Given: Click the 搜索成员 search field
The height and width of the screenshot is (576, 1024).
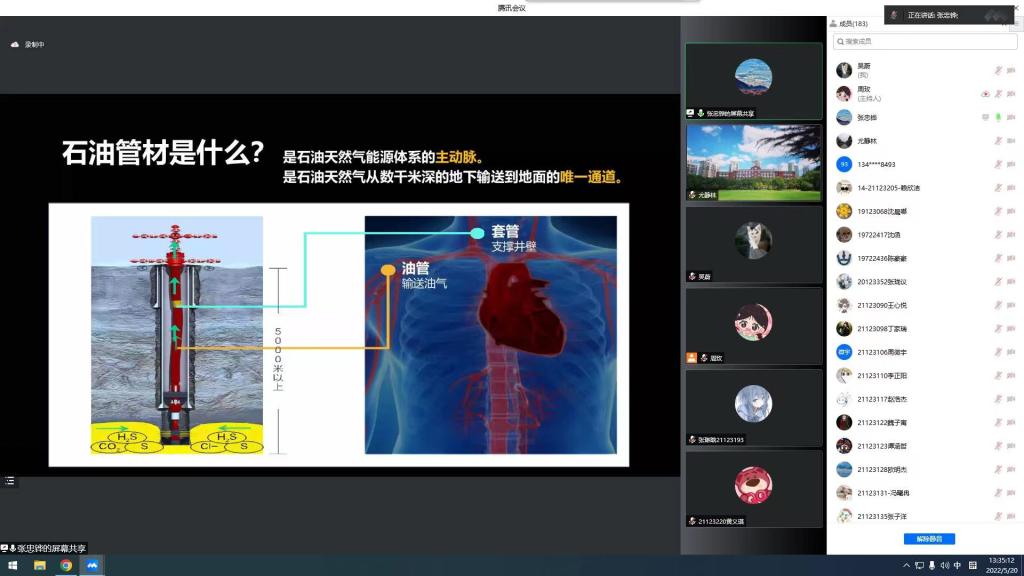Looking at the screenshot, I should (x=925, y=41).
